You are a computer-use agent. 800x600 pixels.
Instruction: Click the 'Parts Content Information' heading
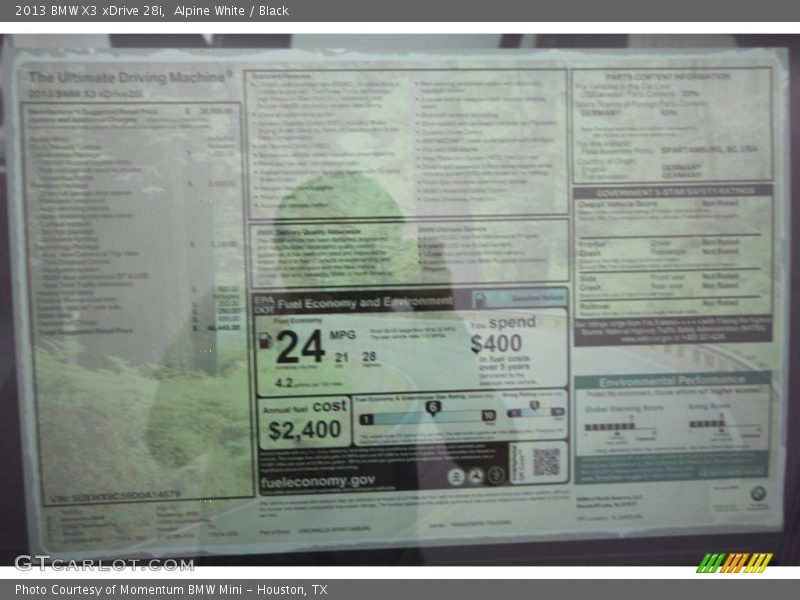tap(668, 77)
